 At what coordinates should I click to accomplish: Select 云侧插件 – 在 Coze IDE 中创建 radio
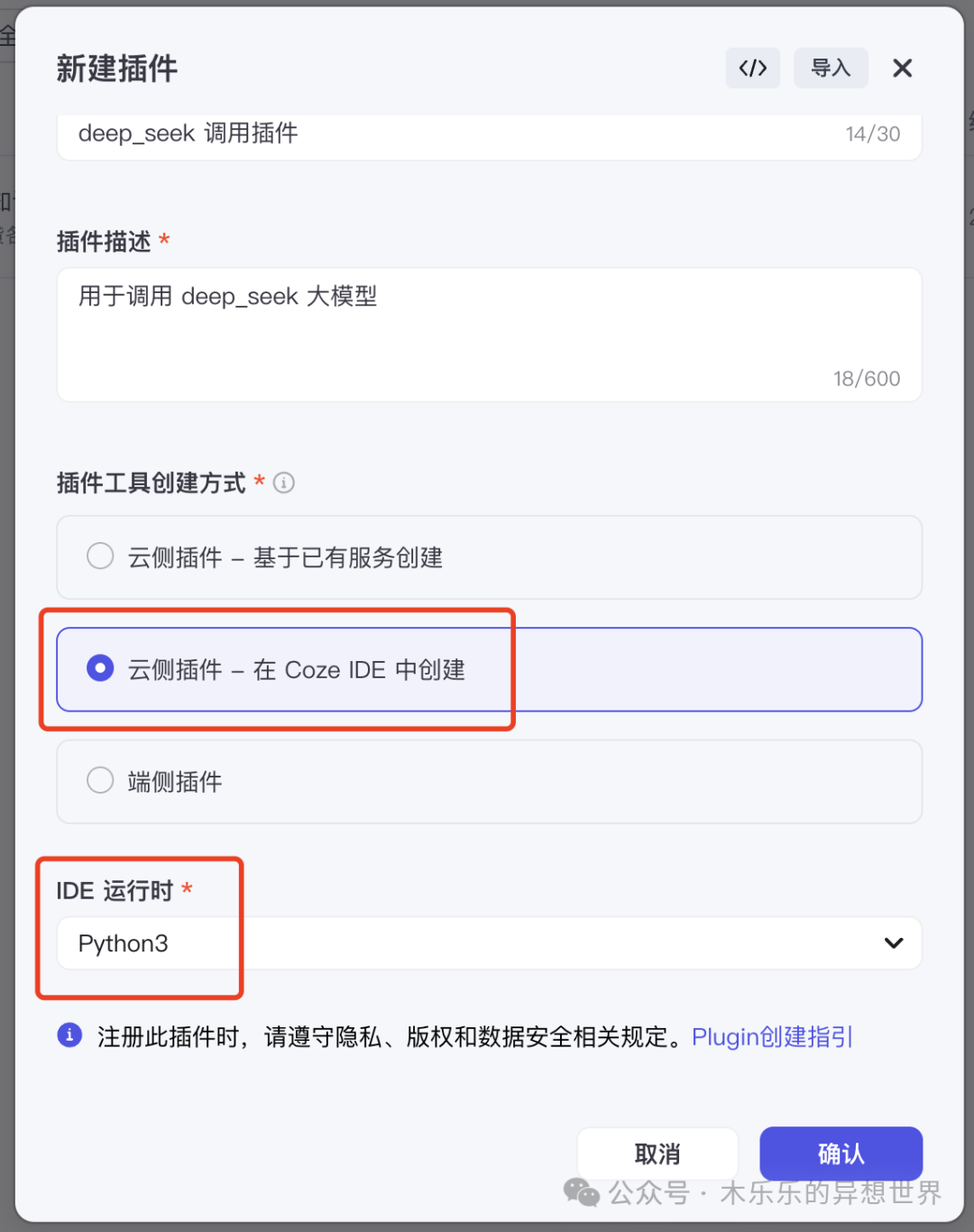(x=100, y=668)
